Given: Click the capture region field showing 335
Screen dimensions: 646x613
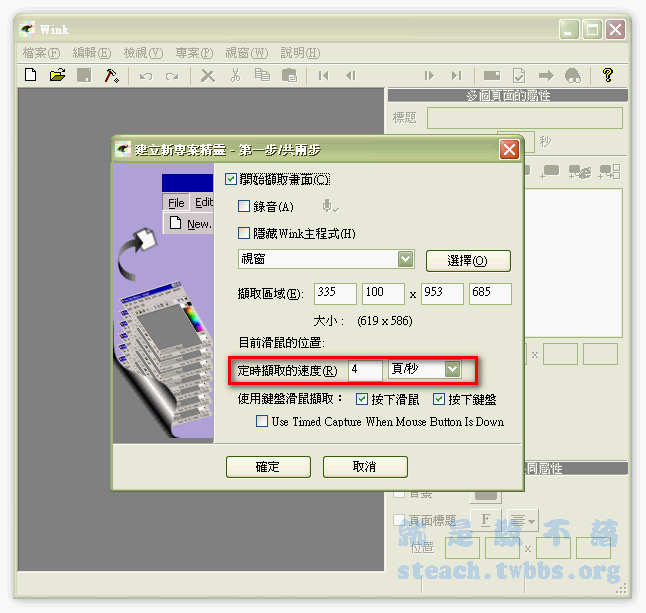Looking at the screenshot, I should point(335,293).
